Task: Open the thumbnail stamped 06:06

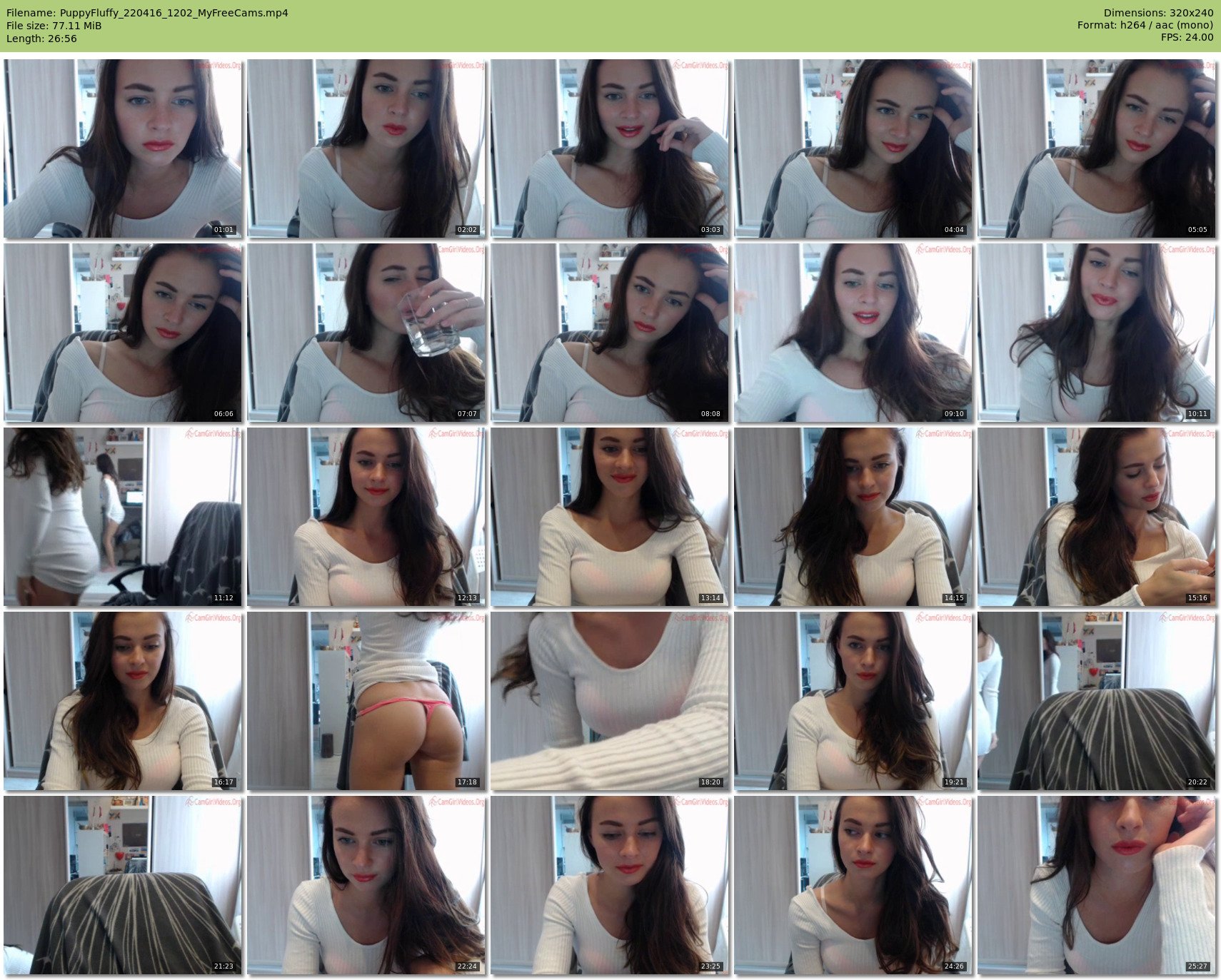Action: coord(123,333)
